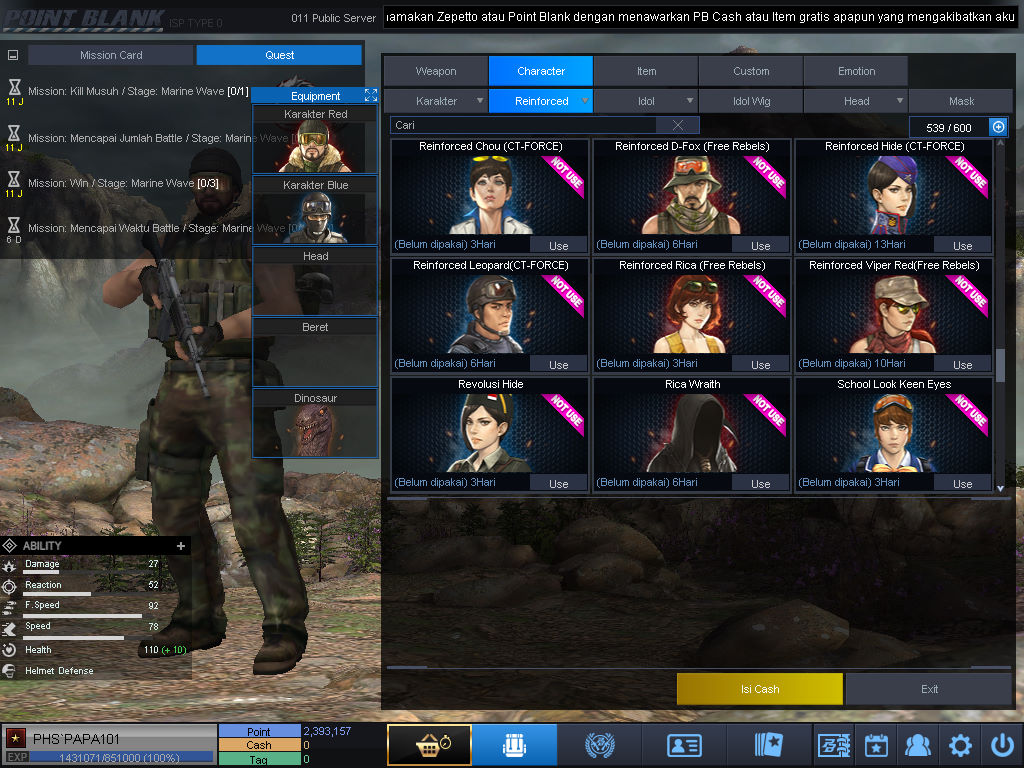
Task: Toggle Equipment panel fullscreen arrows
Action: [370, 95]
